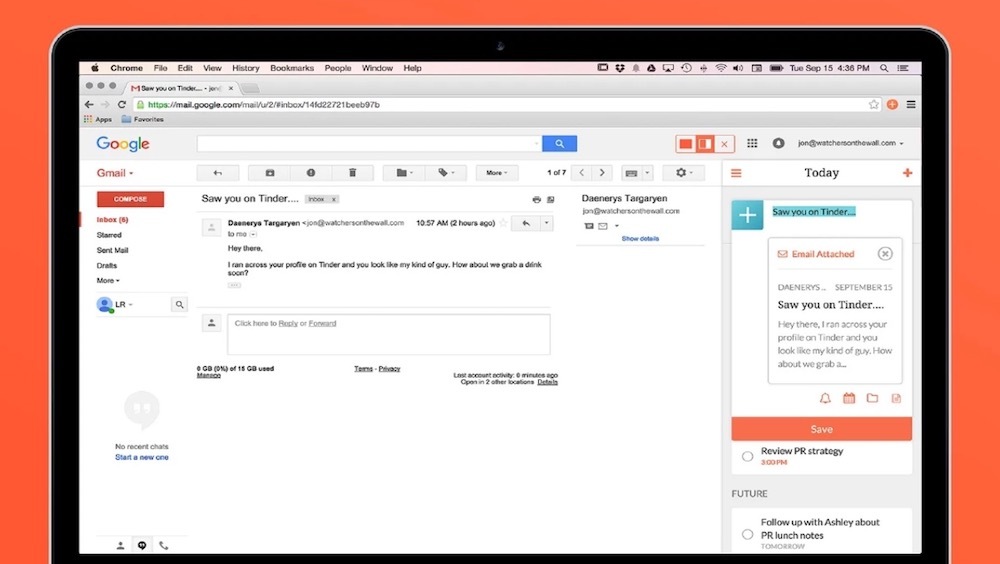Mark Review PR strategy task complete
Viewport: 1000px width, 564px height.
pyautogui.click(x=747, y=456)
